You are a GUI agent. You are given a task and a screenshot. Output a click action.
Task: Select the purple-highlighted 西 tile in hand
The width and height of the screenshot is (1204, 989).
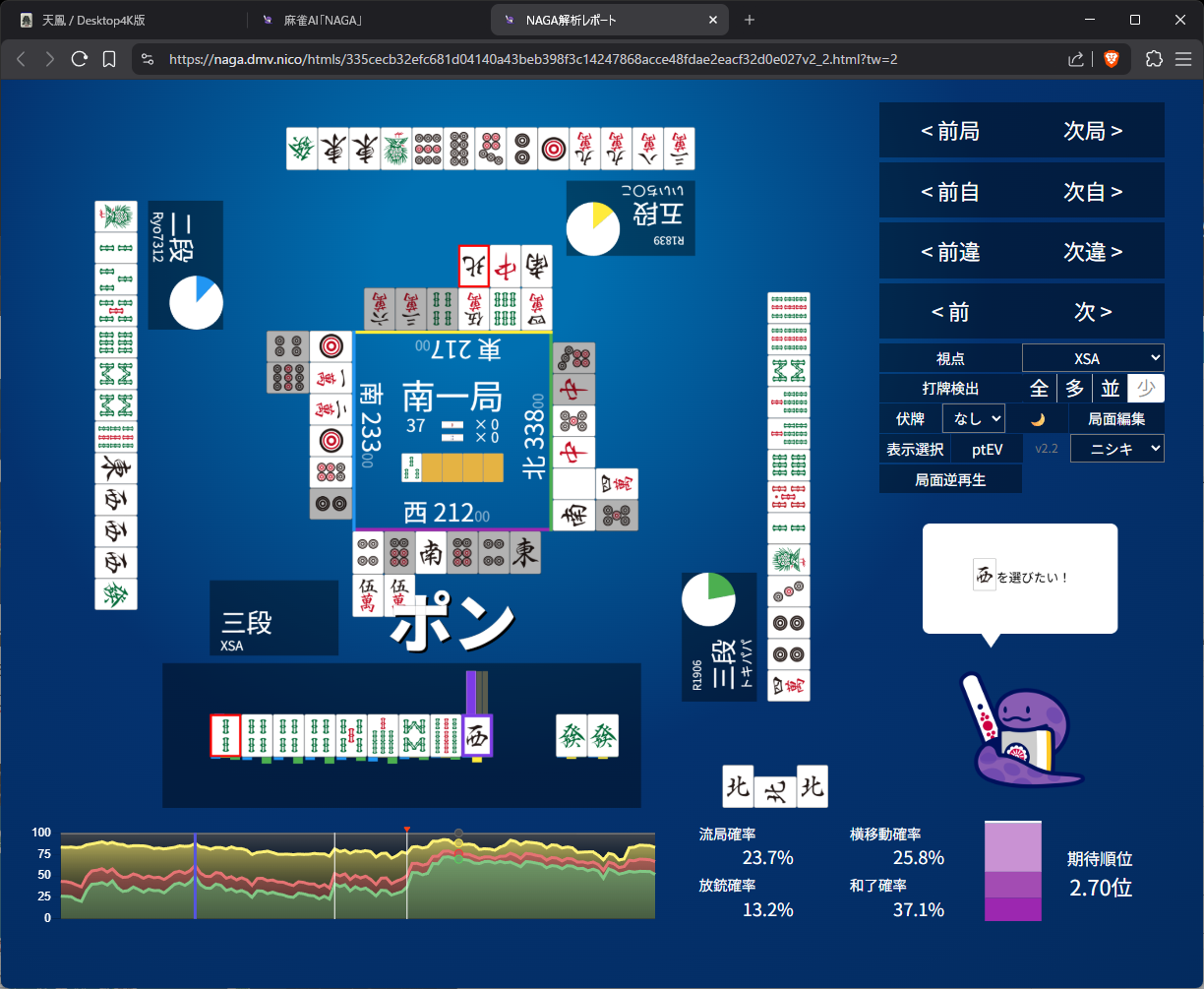(x=477, y=736)
